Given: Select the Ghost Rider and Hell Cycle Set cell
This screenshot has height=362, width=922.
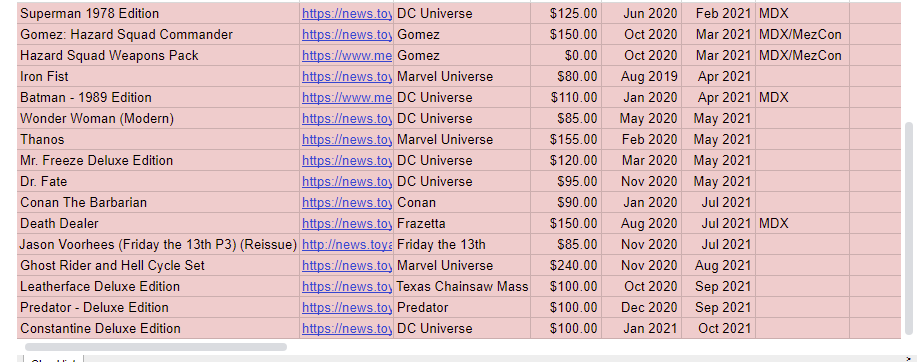Looking at the screenshot, I should (x=158, y=266).
